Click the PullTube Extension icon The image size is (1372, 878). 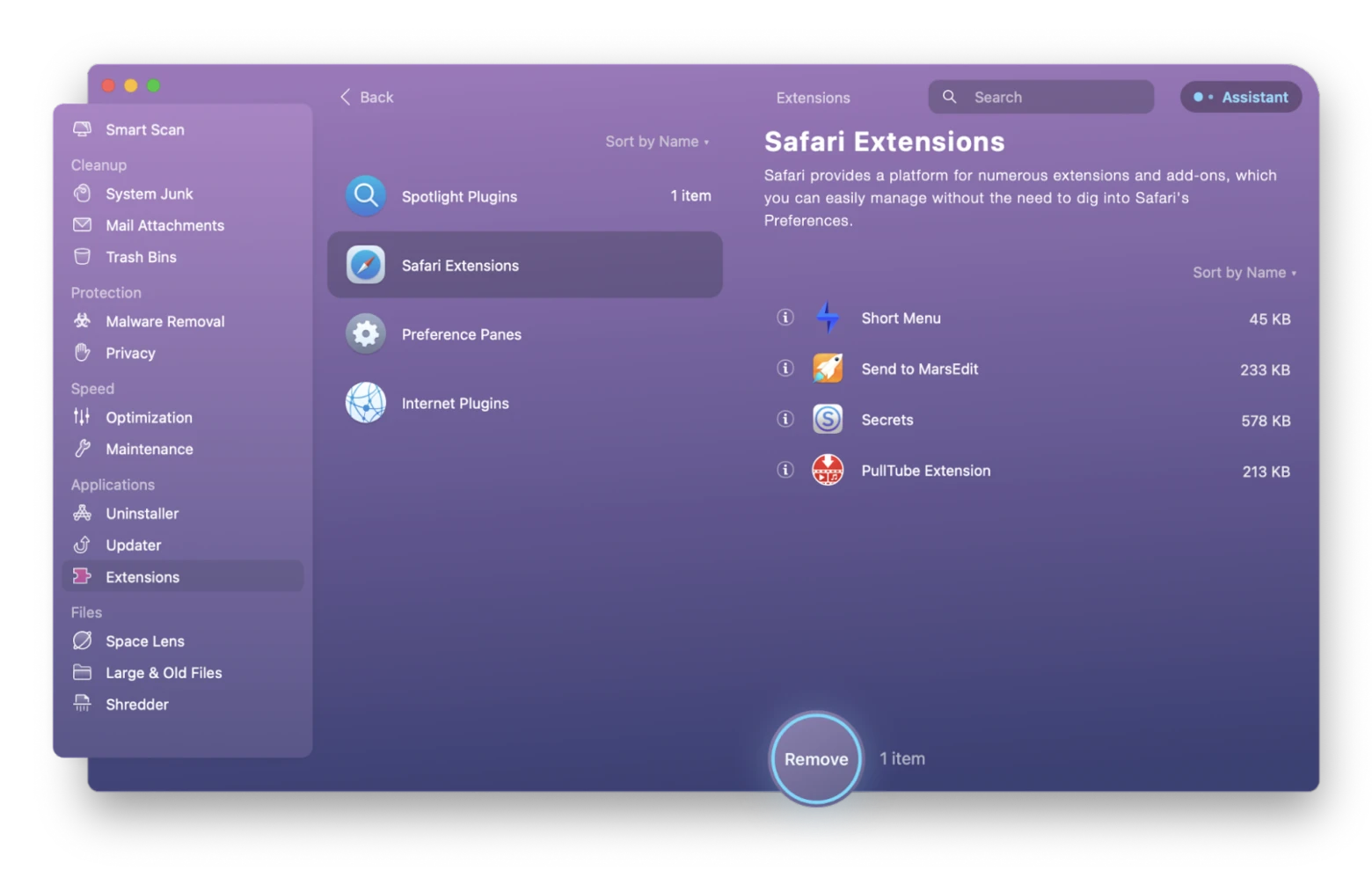[x=827, y=470]
